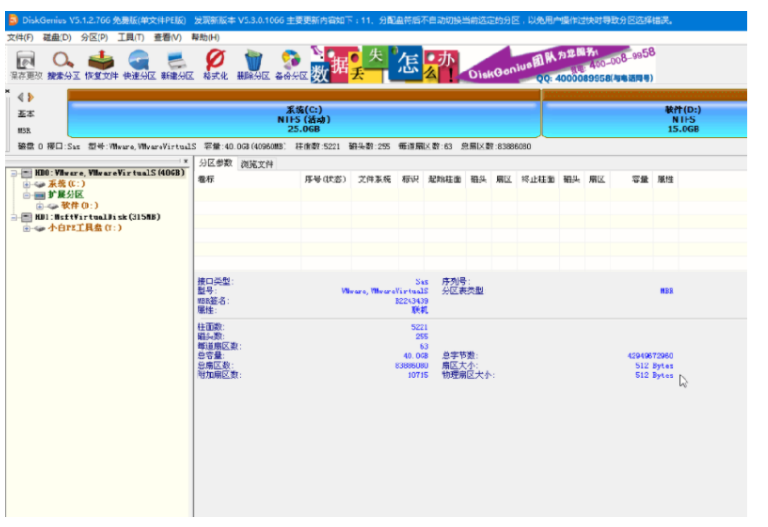Collapse the 扩展分区 tree node

[27, 195]
